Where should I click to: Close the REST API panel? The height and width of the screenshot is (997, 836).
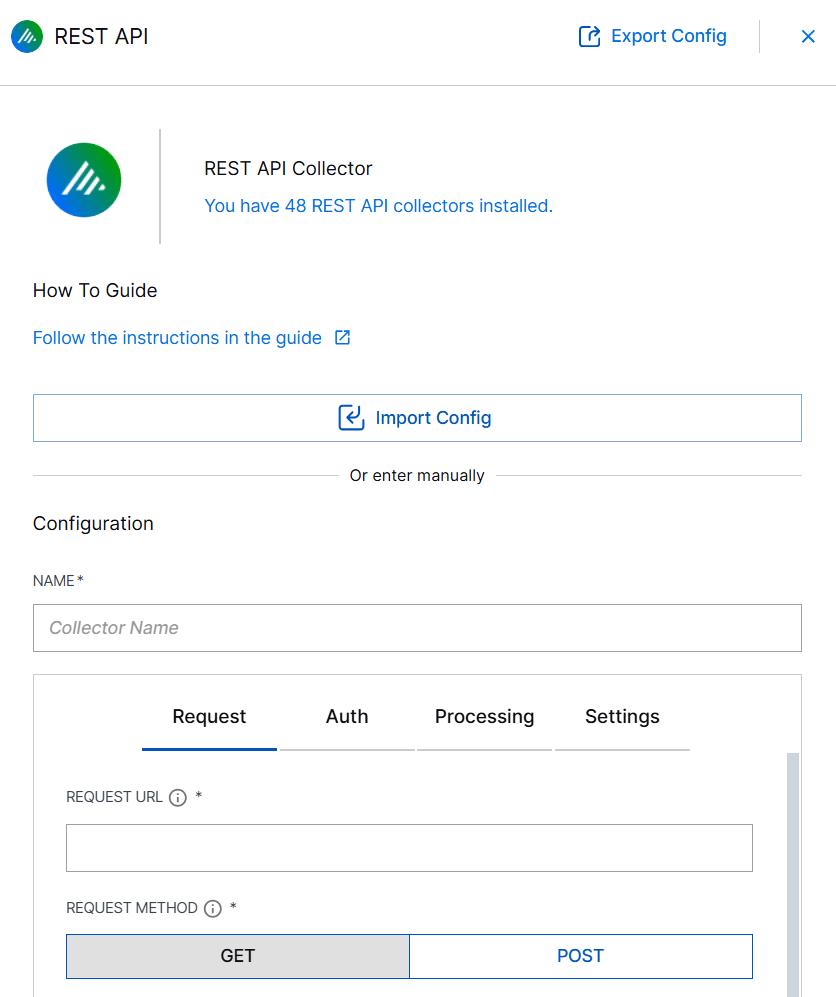808,37
